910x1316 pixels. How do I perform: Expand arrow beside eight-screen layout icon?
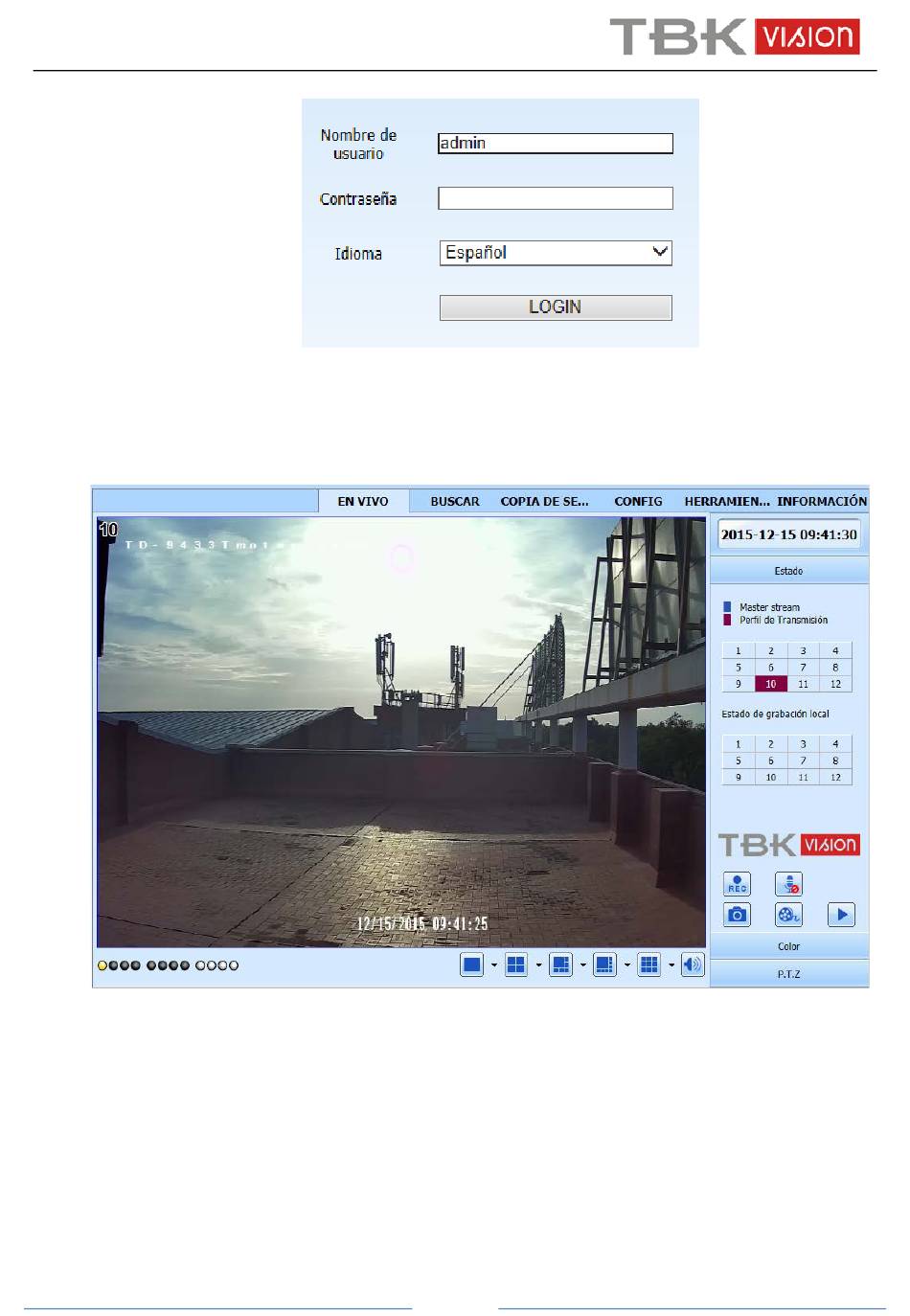click(626, 965)
